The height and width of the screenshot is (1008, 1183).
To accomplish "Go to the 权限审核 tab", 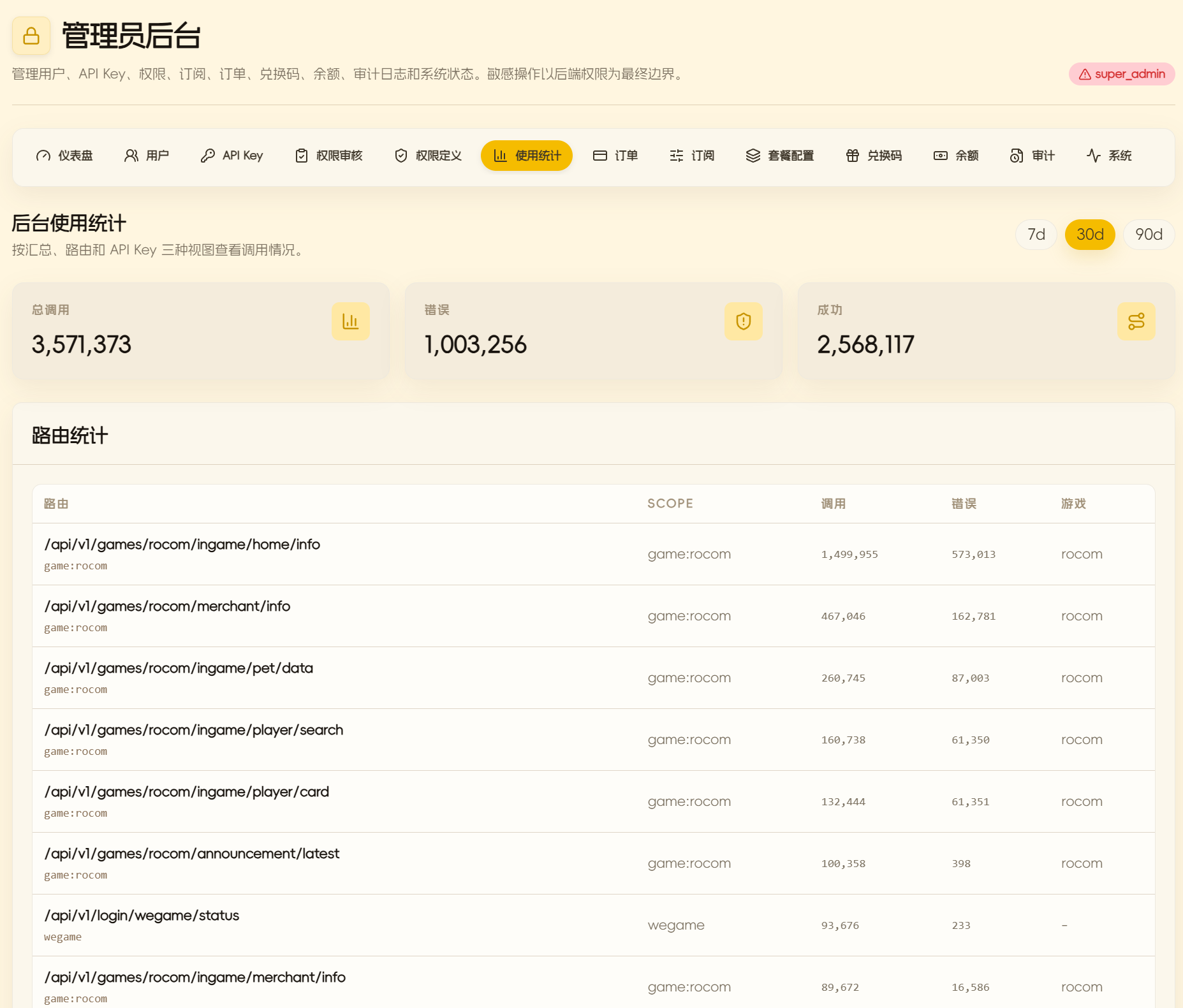I will click(x=328, y=156).
